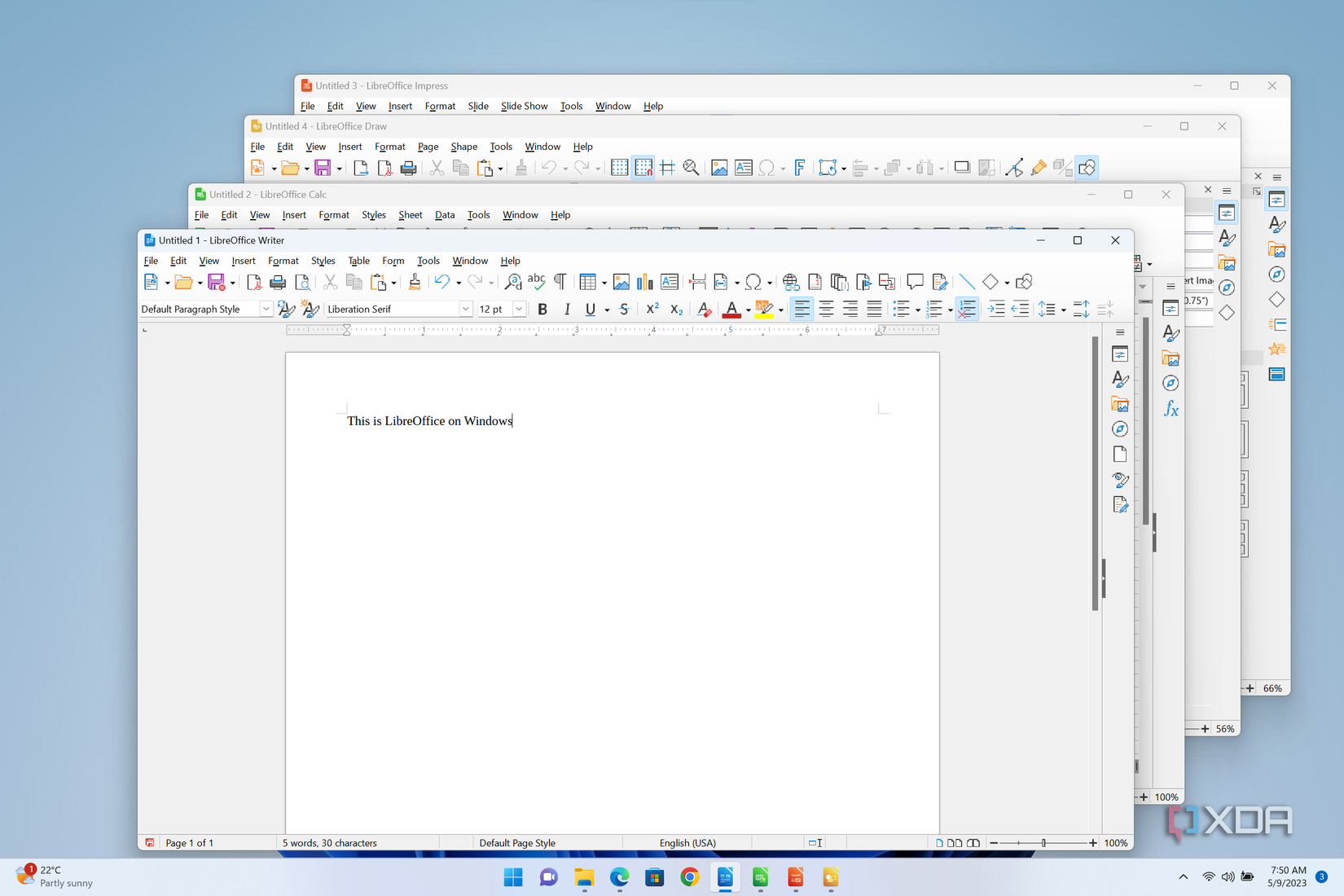
Task: Open the Slide Show menu in Impress
Action: (524, 106)
